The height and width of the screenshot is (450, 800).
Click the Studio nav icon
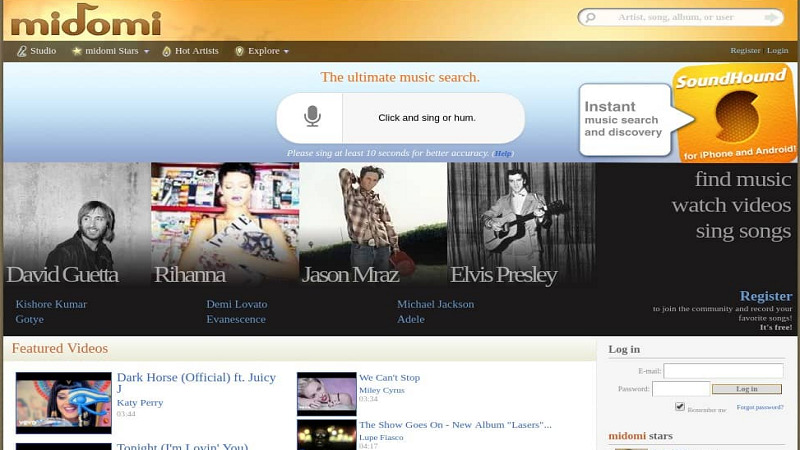[x=22, y=51]
